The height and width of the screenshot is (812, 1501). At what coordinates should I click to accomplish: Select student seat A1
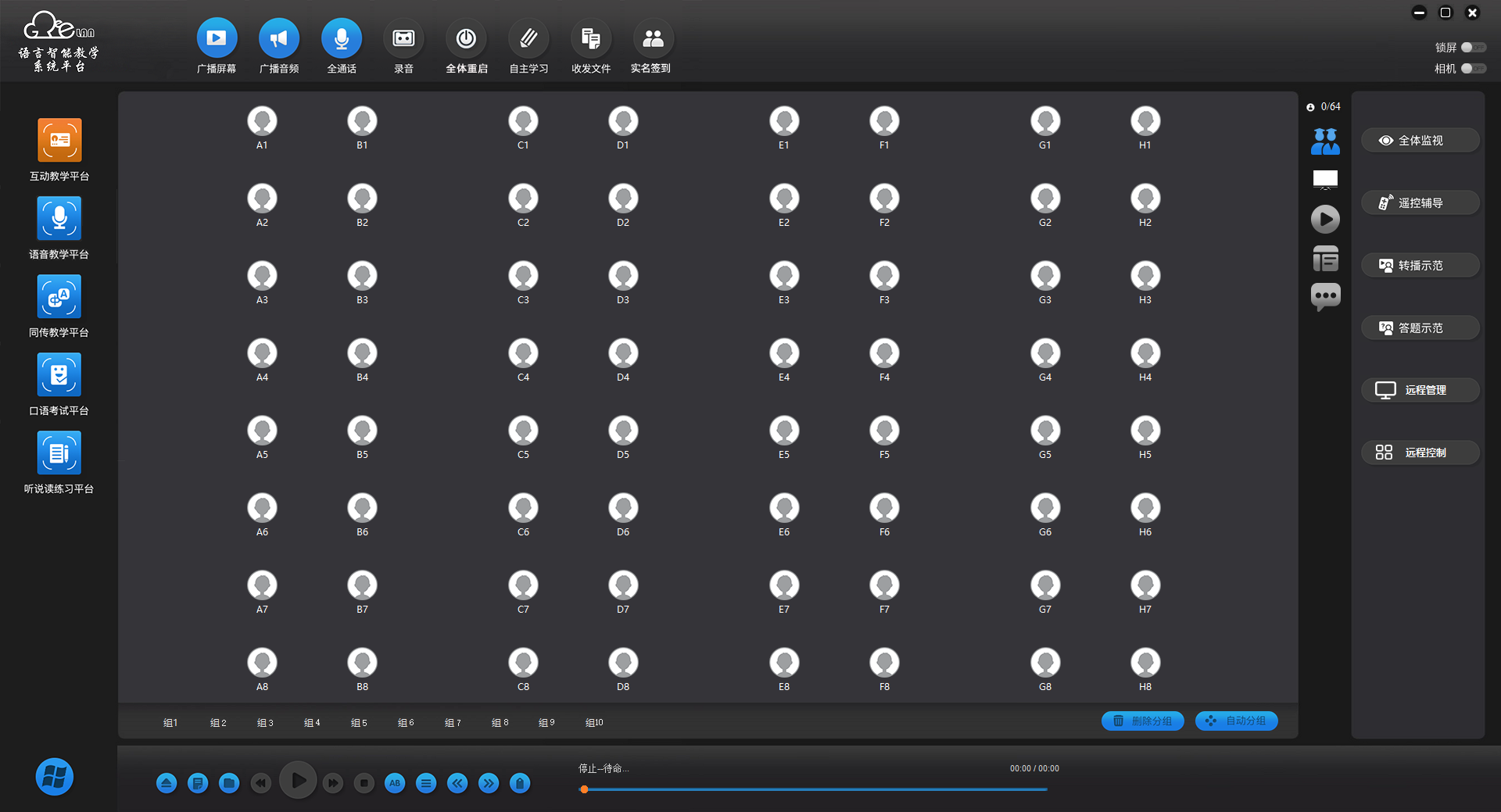262,127
